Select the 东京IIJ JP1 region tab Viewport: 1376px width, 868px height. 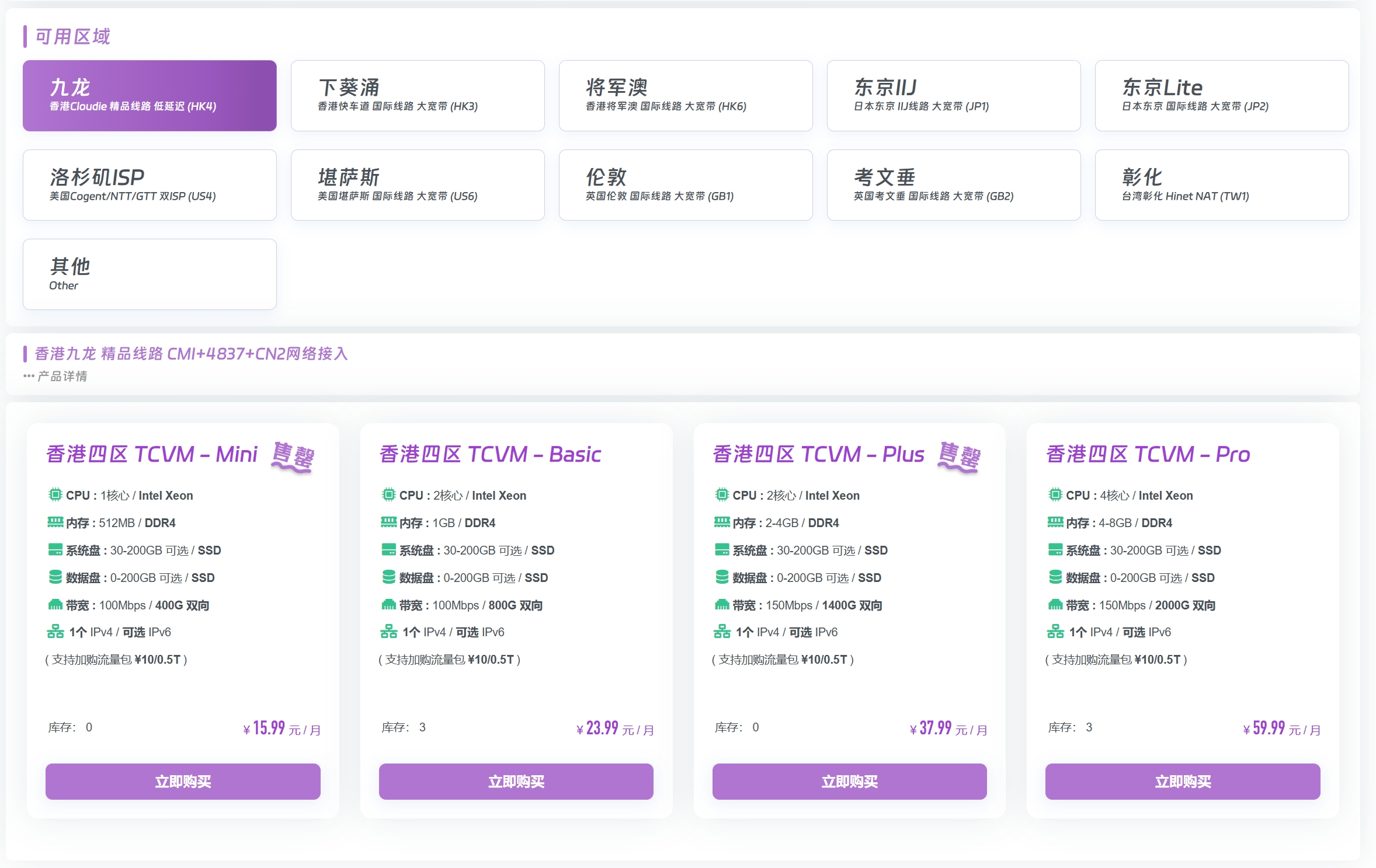point(953,96)
